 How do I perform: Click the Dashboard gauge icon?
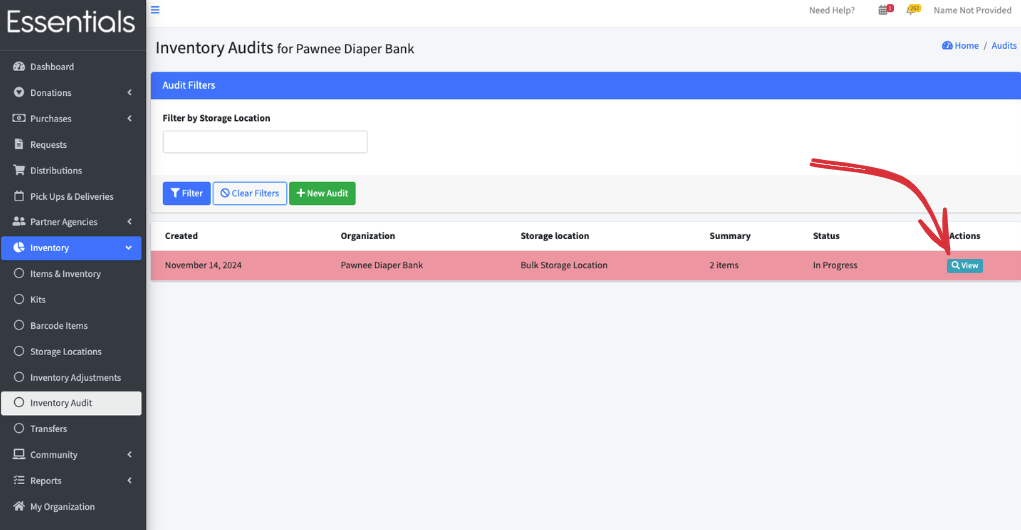[x=19, y=66]
